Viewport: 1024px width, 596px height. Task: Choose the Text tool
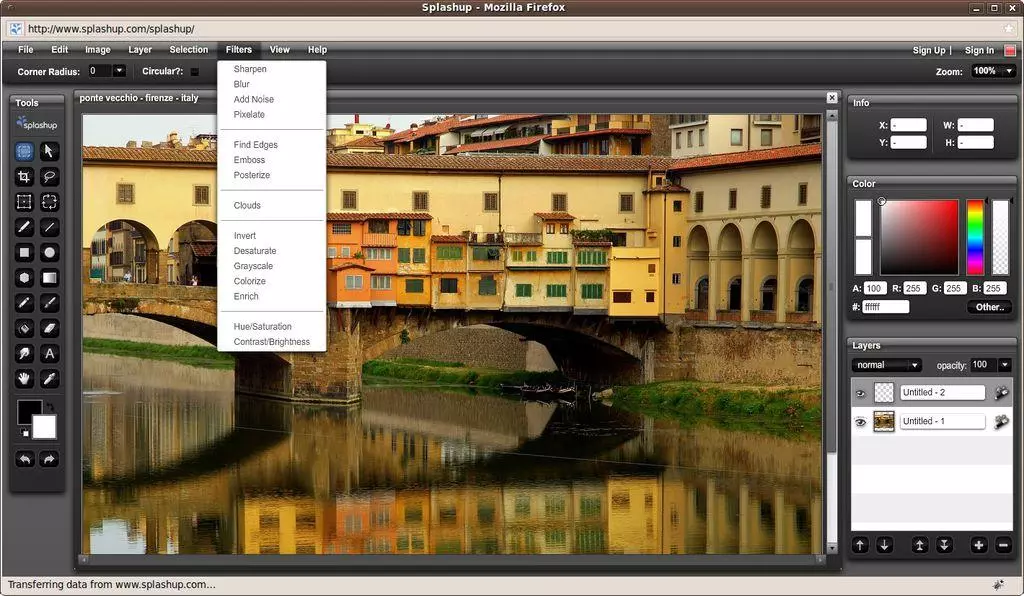(49, 354)
